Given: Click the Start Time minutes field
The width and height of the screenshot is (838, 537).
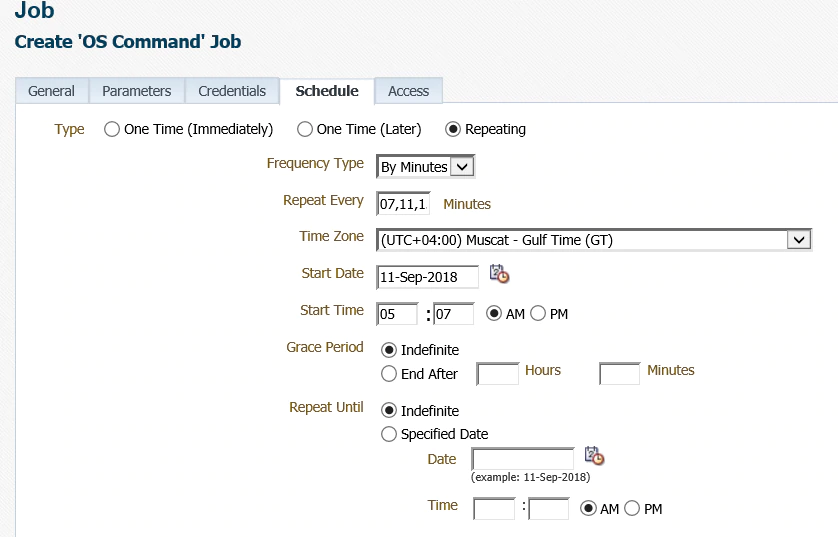Looking at the screenshot, I should 453,314.
